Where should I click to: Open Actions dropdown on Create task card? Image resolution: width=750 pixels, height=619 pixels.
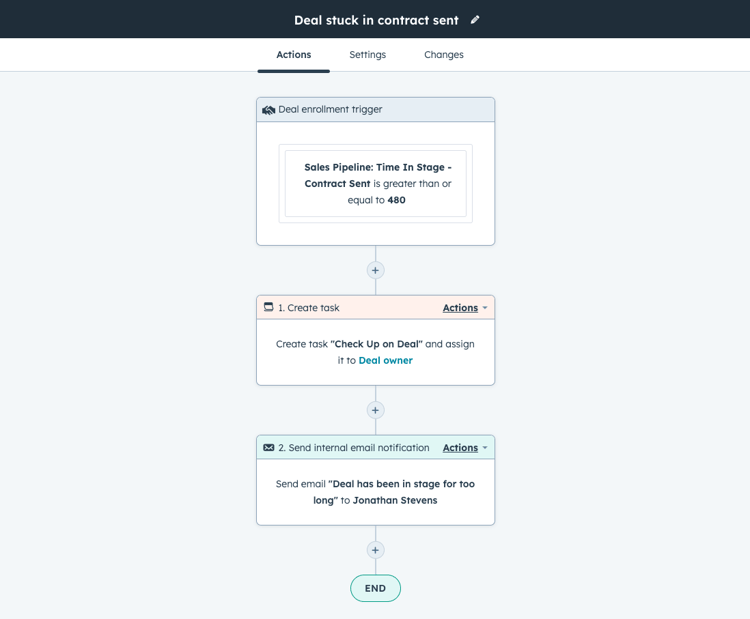460,308
